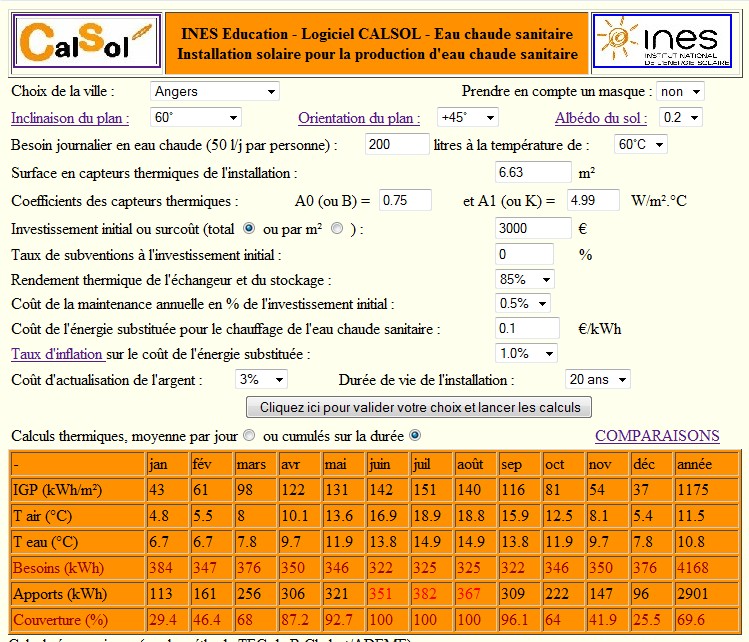Select 'moyenne par jour' radio button
The width and height of the screenshot is (749, 642).
[x=249, y=436]
